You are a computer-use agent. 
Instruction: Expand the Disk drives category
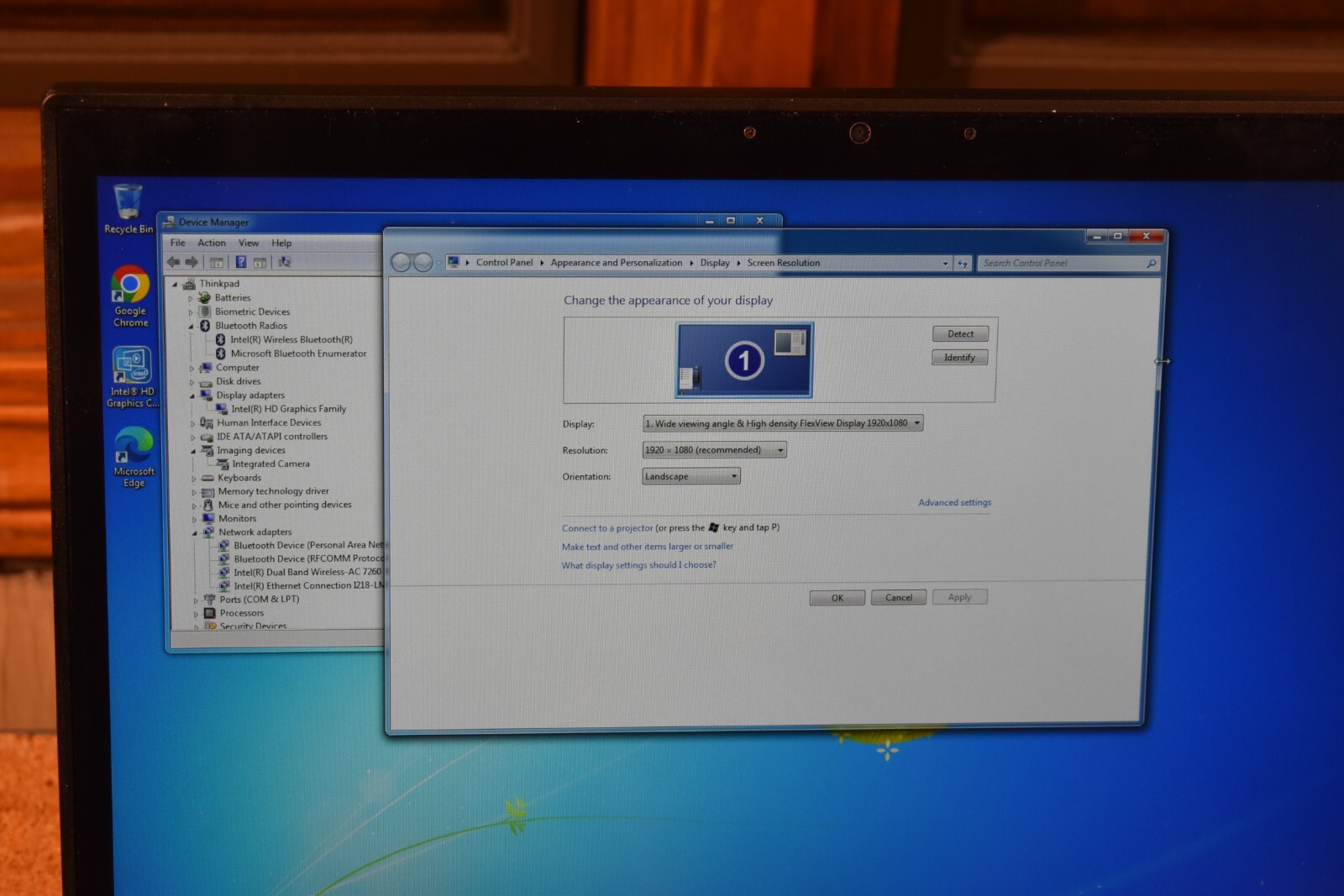[192, 382]
